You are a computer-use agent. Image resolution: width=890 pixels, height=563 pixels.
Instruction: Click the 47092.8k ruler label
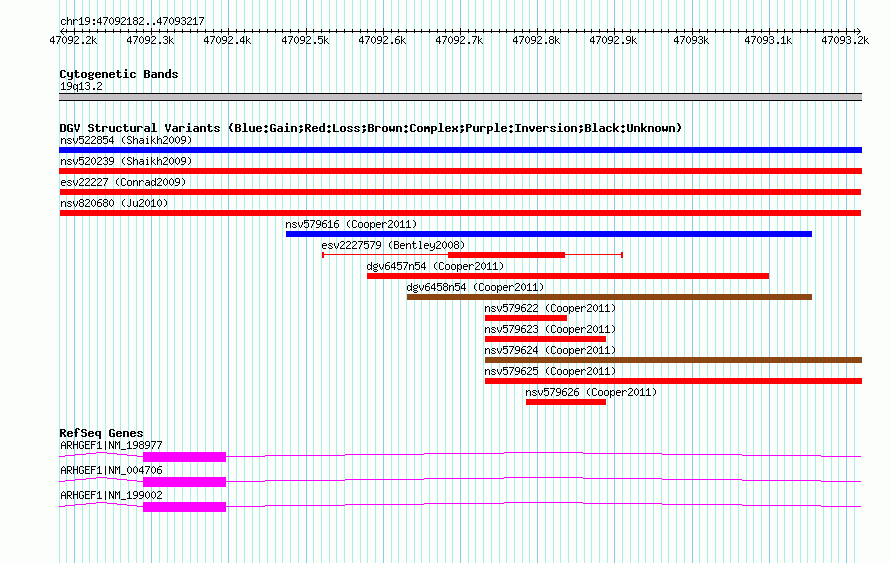536,40
